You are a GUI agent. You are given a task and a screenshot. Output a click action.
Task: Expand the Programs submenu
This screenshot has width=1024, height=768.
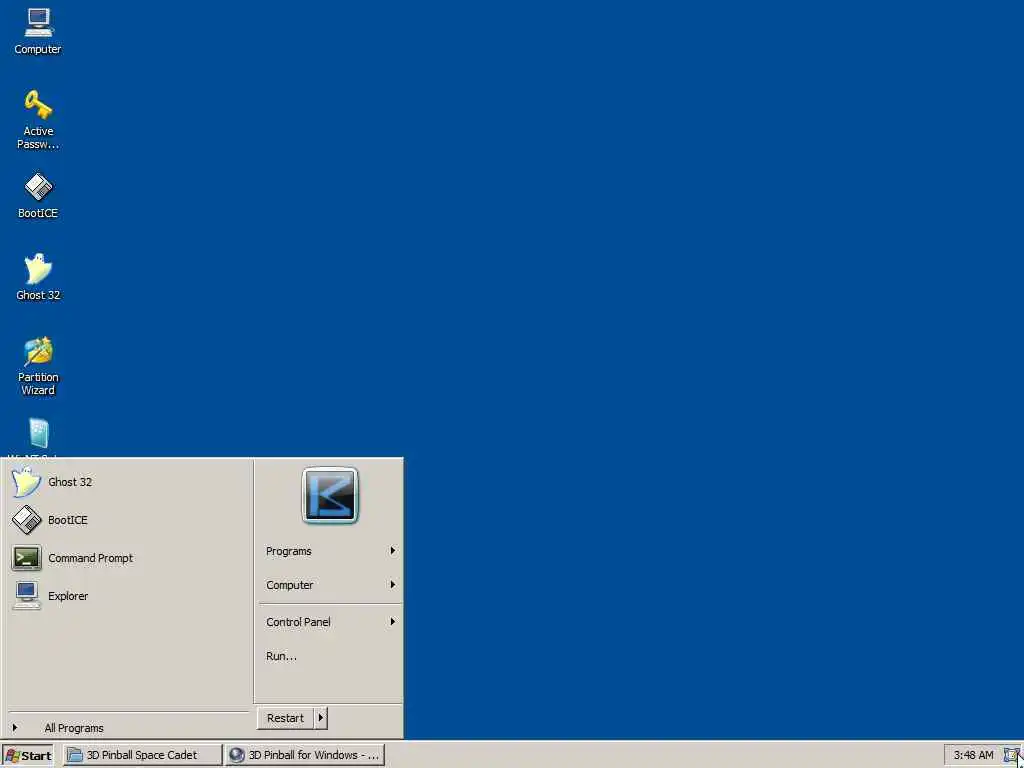(329, 551)
